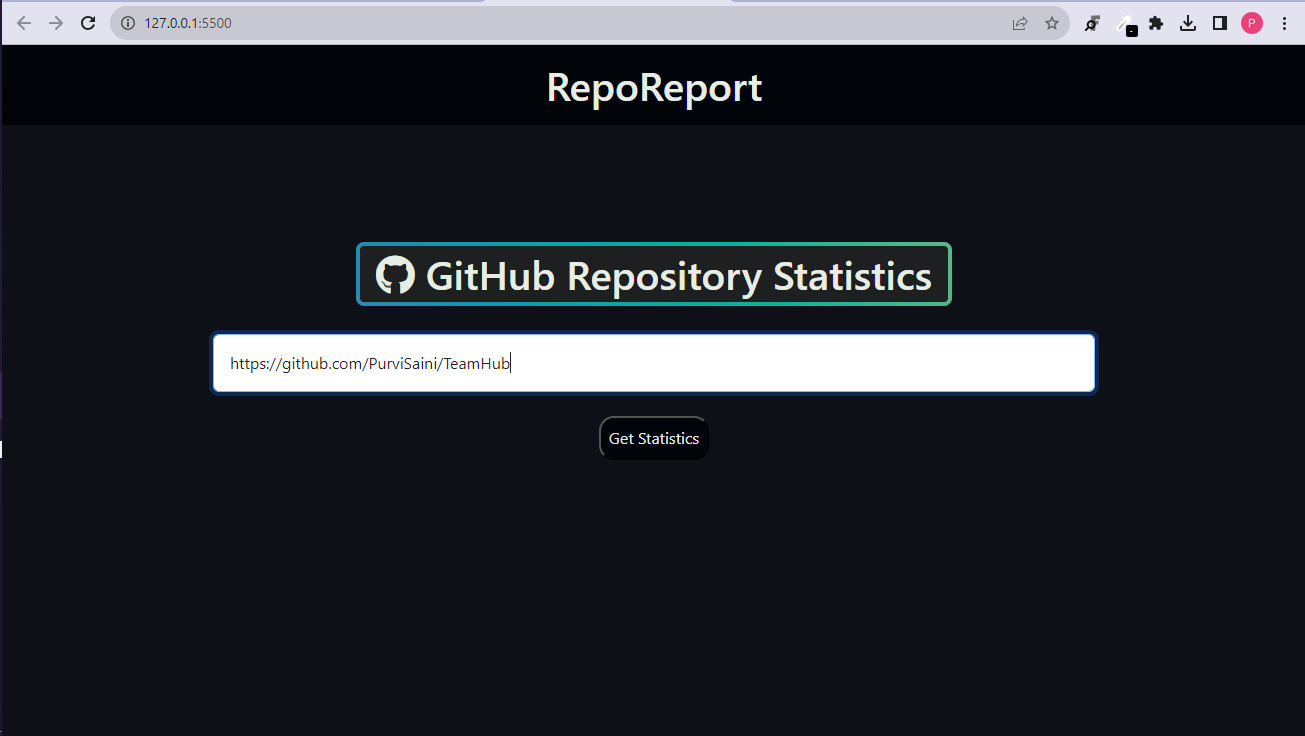Open the pen extension with badge

click(x=1126, y=24)
